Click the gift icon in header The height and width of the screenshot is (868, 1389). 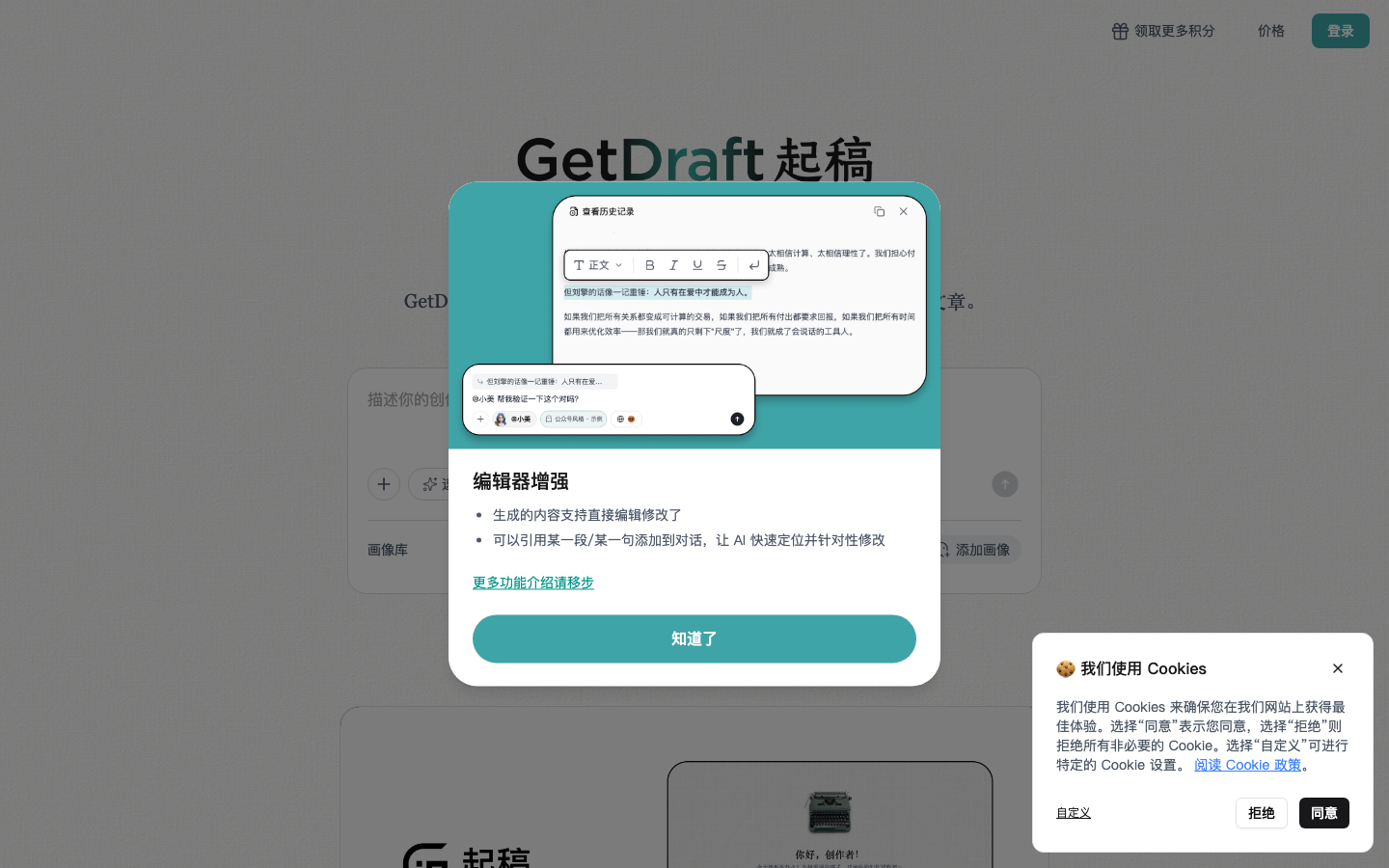coord(1120,31)
